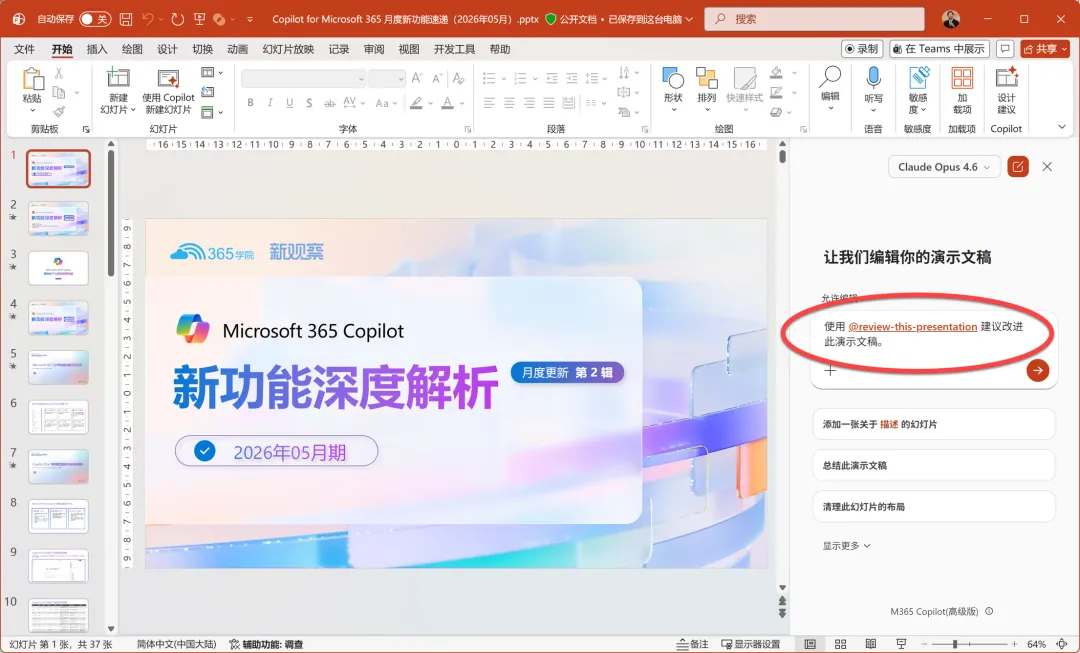Viewport: 1080px width, 653px height.
Task: Click 总结此演示文稿 suggestion
Action: point(933,466)
